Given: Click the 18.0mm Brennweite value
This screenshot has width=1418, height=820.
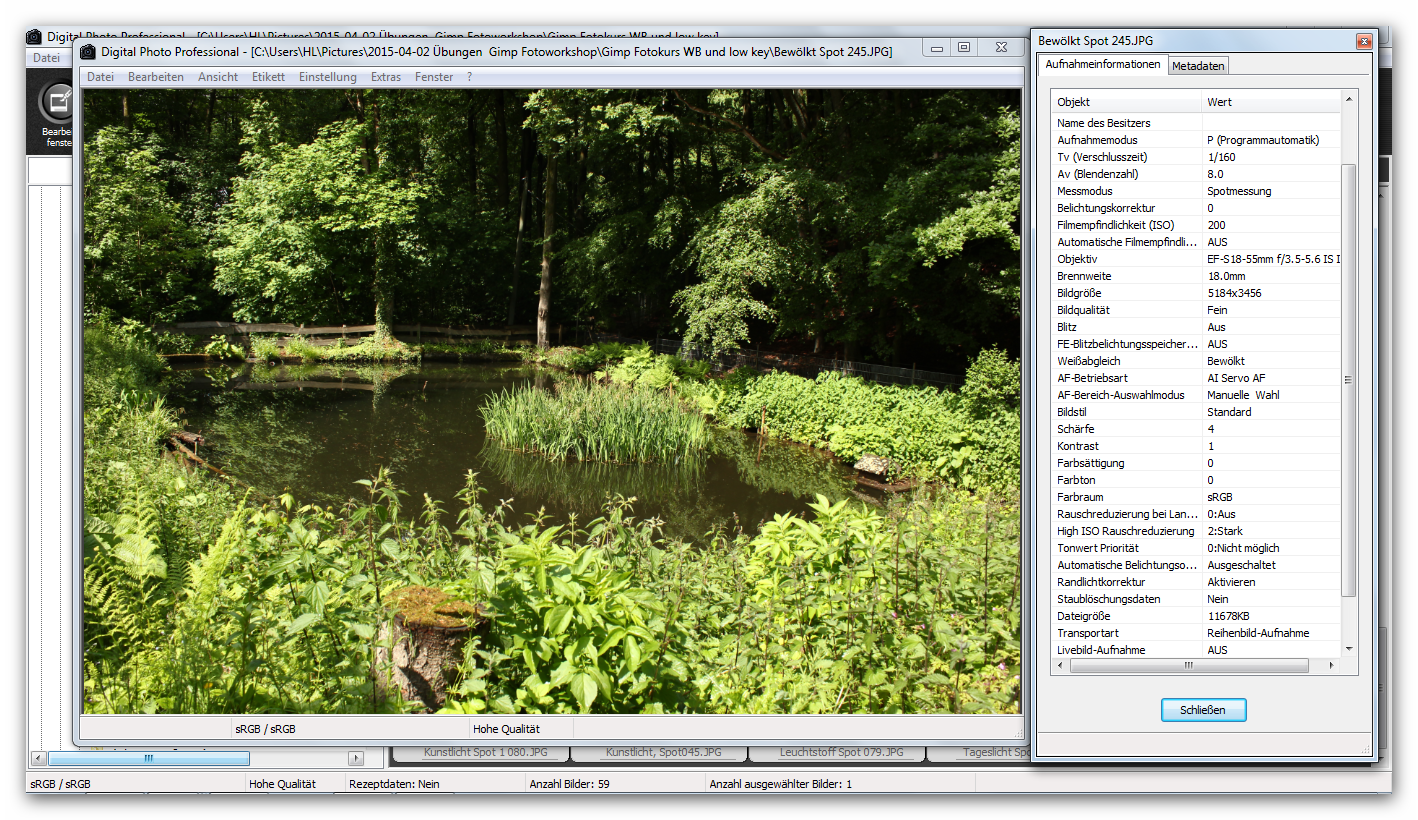Looking at the screenshot, I should point(1226,276).
